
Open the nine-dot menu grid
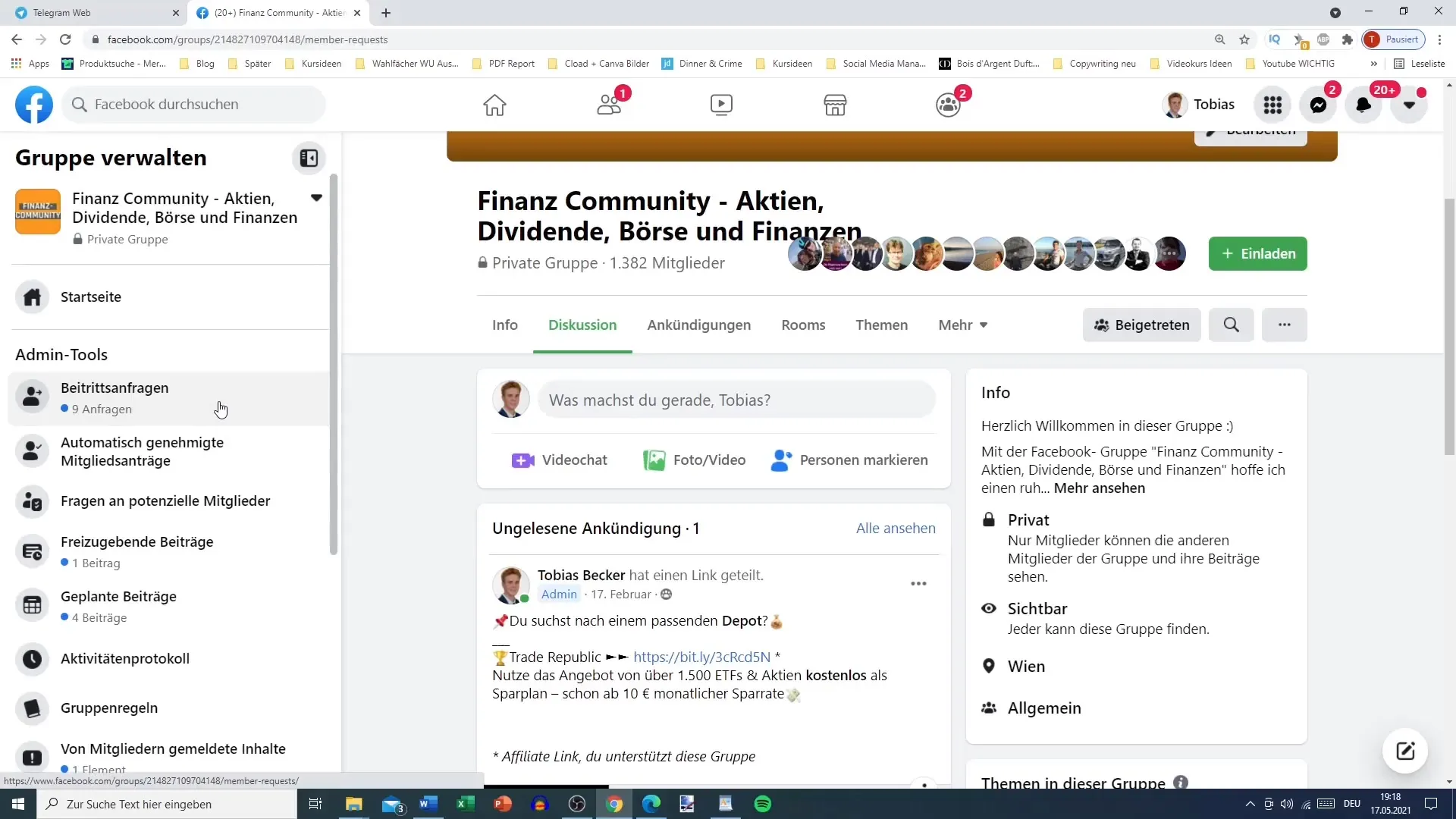[x=1272, y=105]
